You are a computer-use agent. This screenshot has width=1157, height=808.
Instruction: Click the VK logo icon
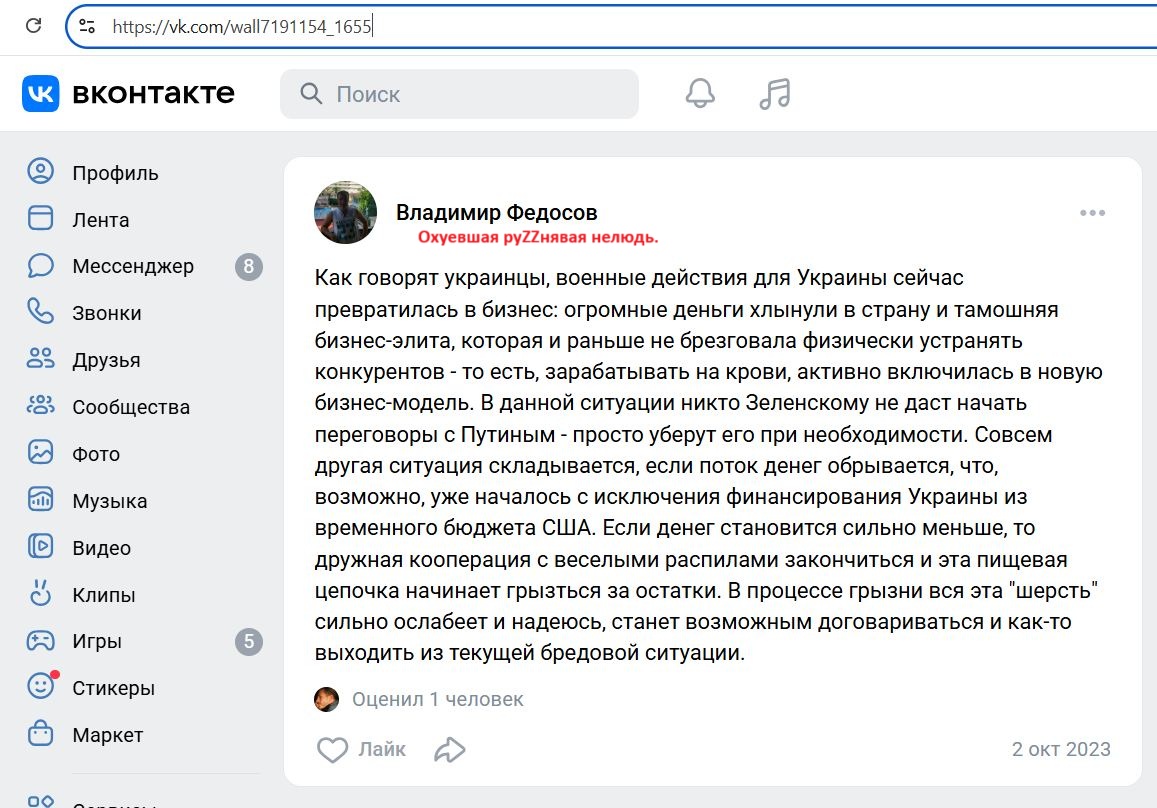(41, 94)
